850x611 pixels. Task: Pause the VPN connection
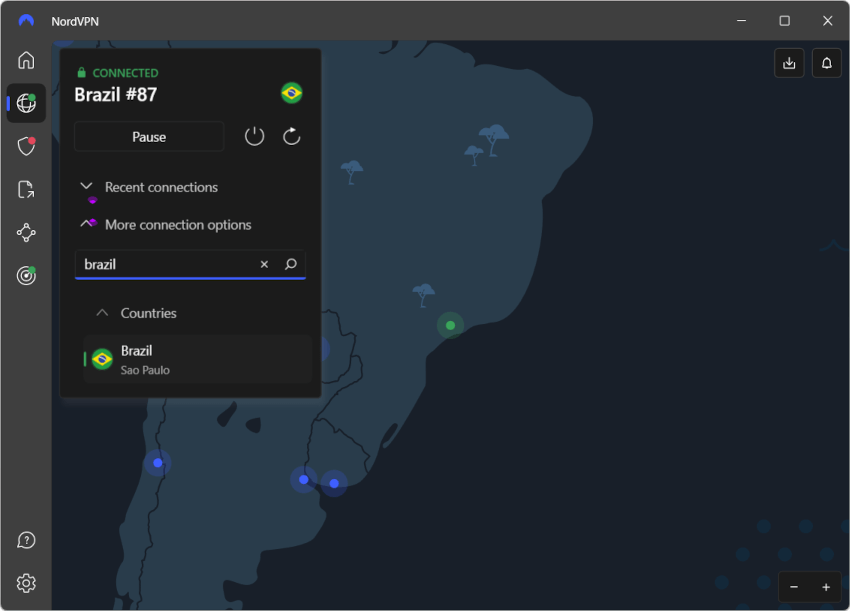[x=149, y=137]
